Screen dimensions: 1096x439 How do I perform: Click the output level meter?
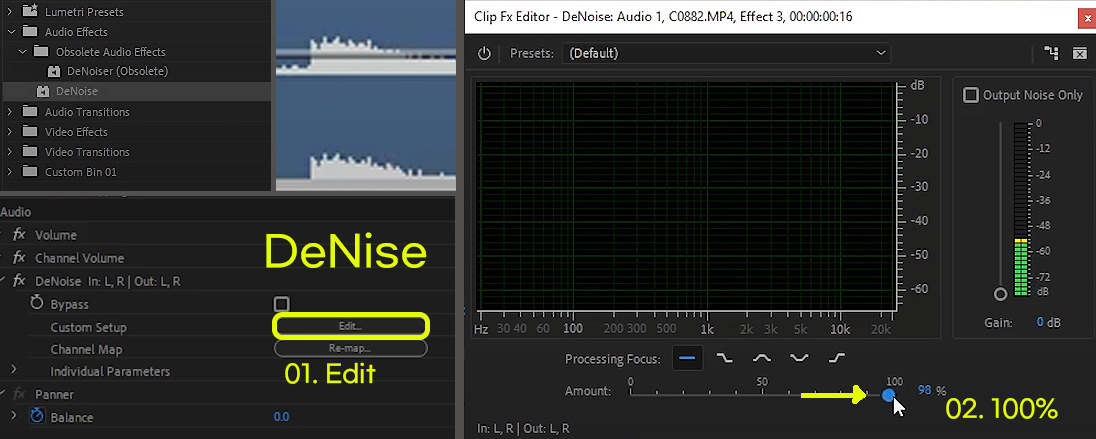(1021, 209)
